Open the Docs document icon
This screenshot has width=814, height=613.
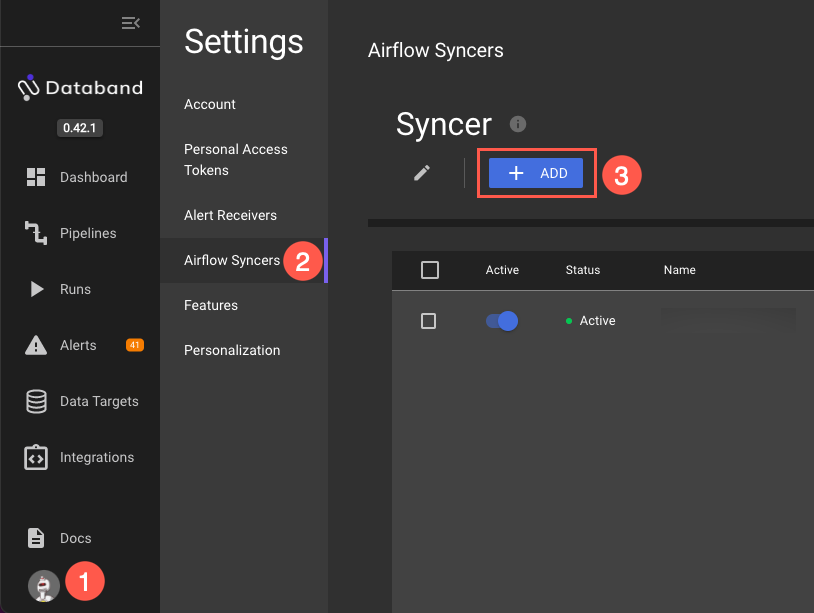pyautogui.click(x=36, y=538)
